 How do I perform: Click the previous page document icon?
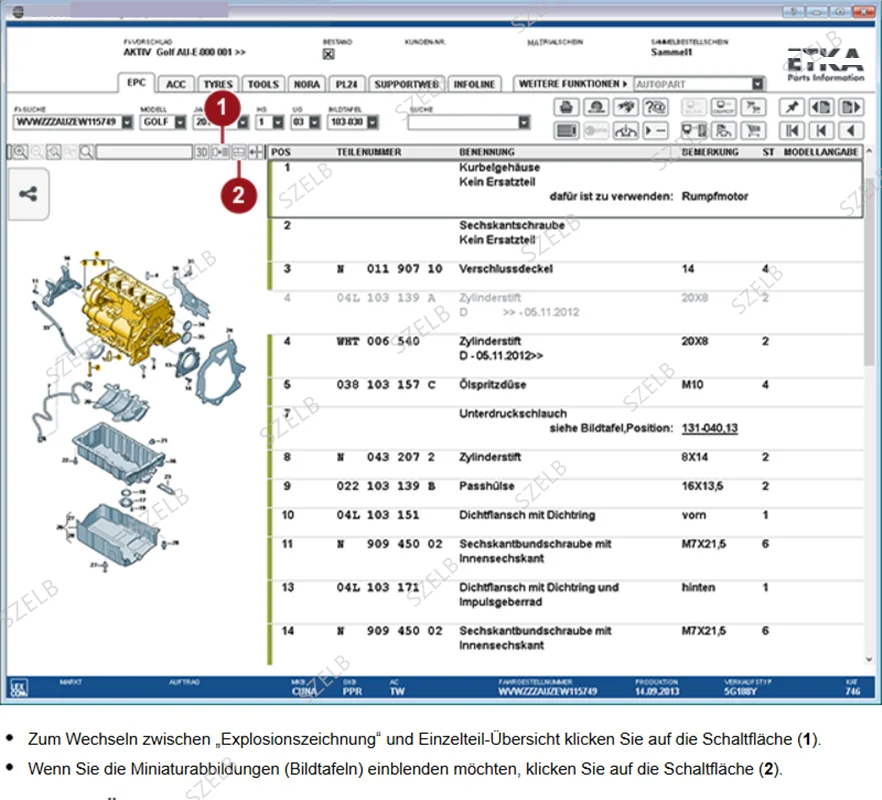coord(821,107)
